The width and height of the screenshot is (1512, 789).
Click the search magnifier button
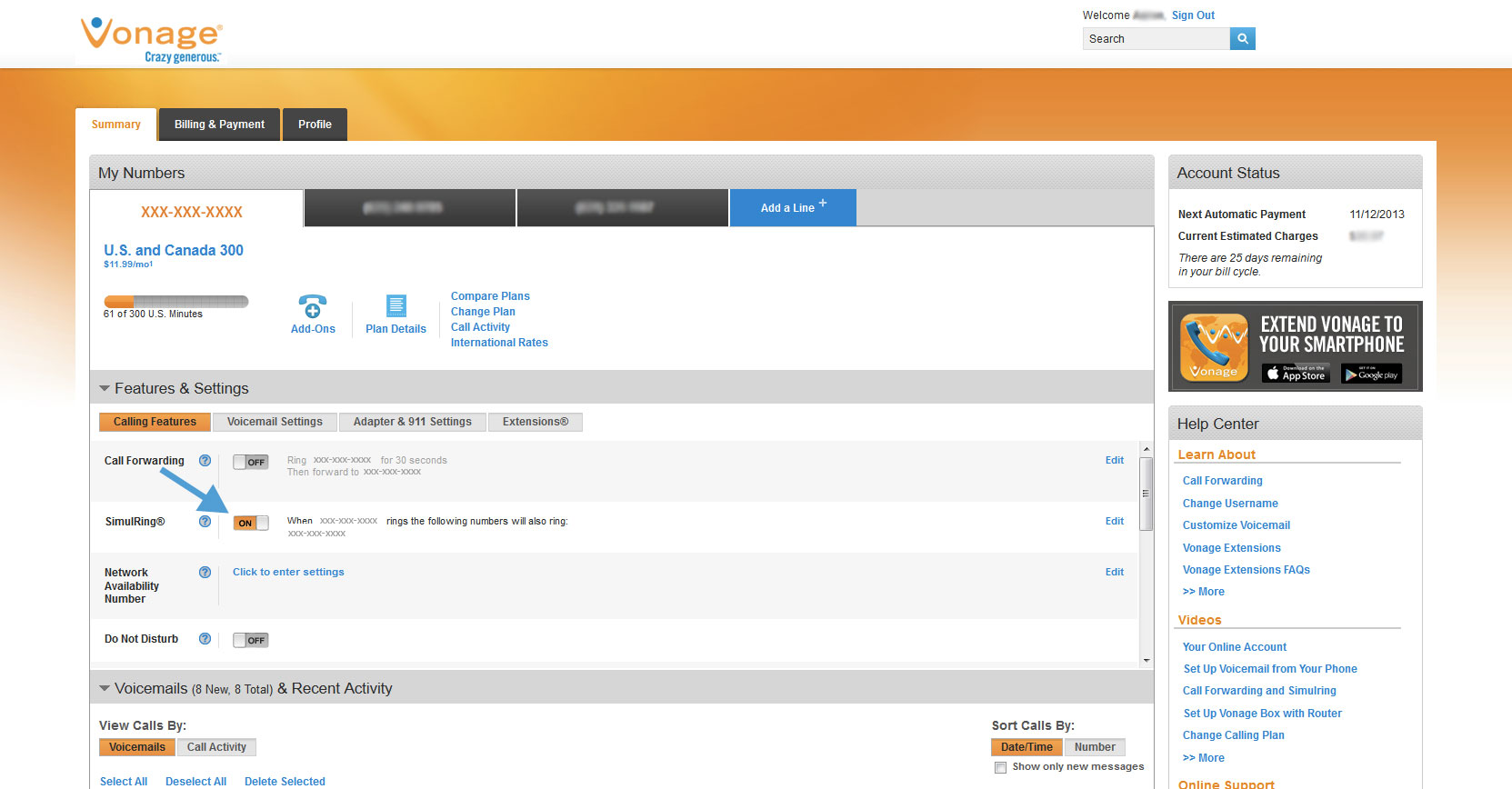(x=1242, y=38)
